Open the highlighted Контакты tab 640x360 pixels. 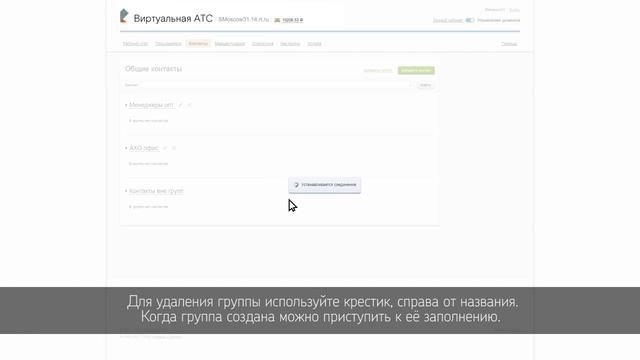198,44
